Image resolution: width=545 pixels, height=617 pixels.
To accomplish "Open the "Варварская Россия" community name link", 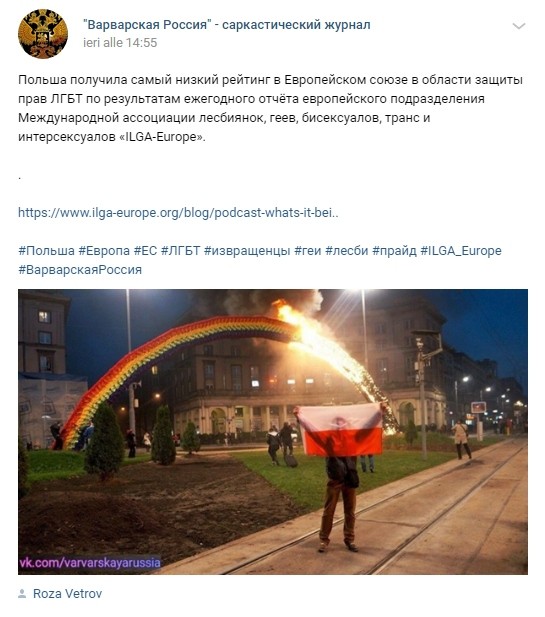I will (x=227, y=25).
